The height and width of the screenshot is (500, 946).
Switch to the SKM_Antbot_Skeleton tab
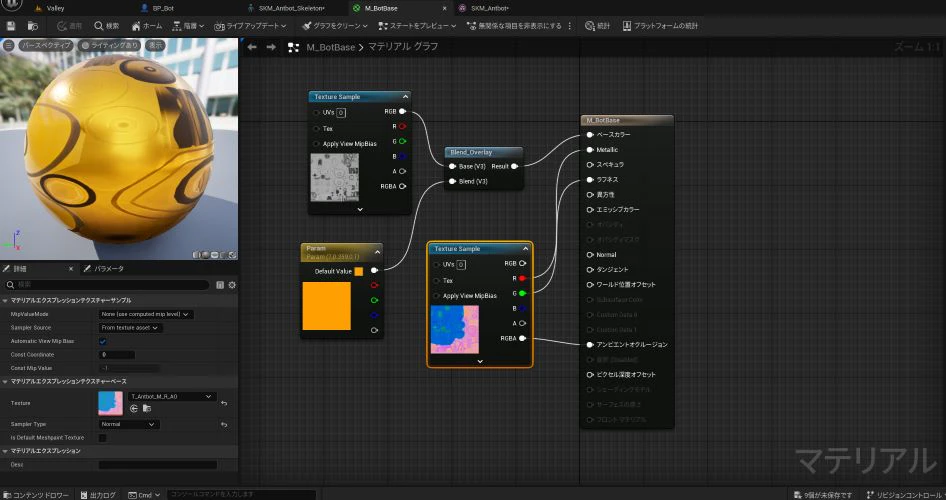coord(286,8)
